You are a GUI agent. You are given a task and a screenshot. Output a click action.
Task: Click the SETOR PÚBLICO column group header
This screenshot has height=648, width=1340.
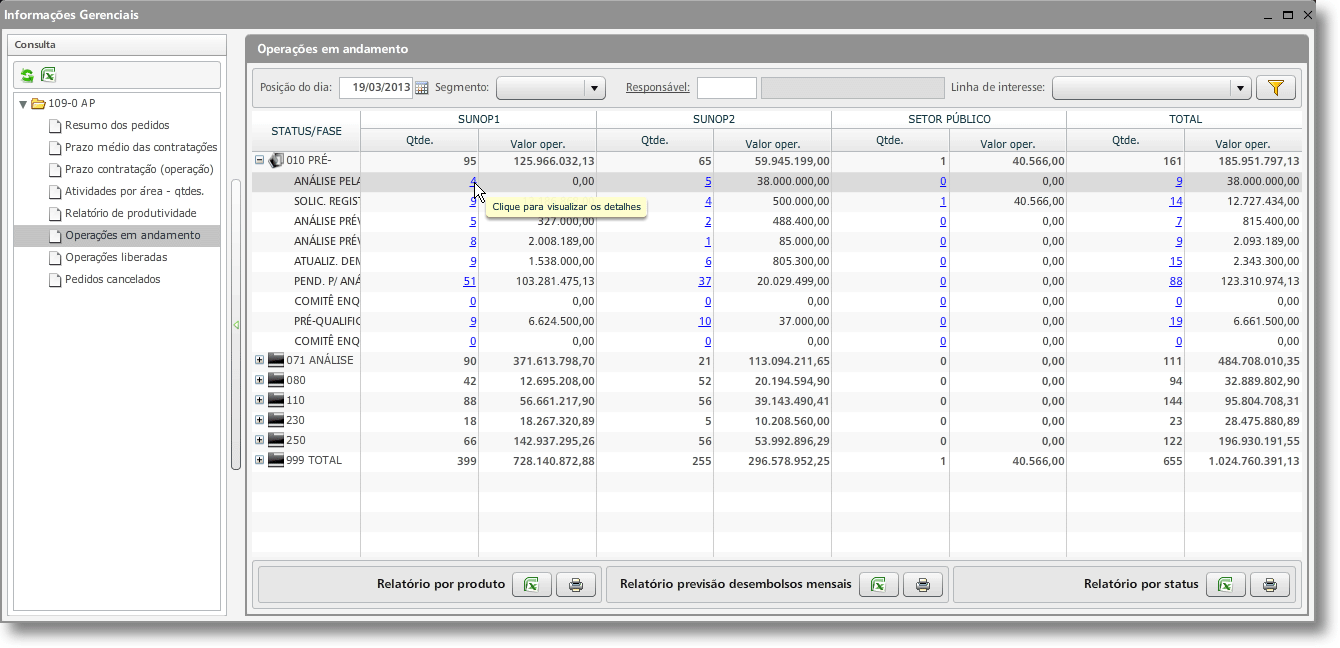point(949,119)
